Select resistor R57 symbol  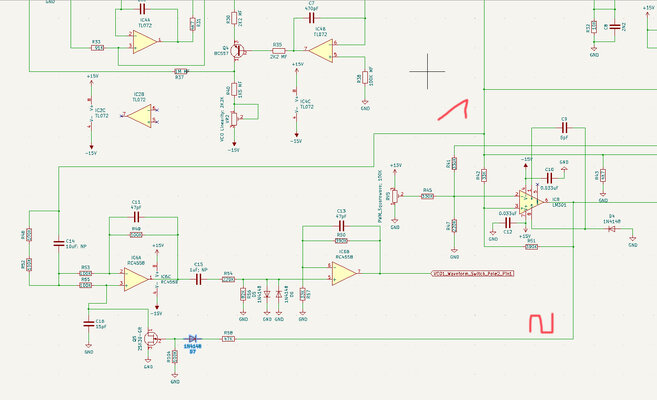tap(303, 294)
